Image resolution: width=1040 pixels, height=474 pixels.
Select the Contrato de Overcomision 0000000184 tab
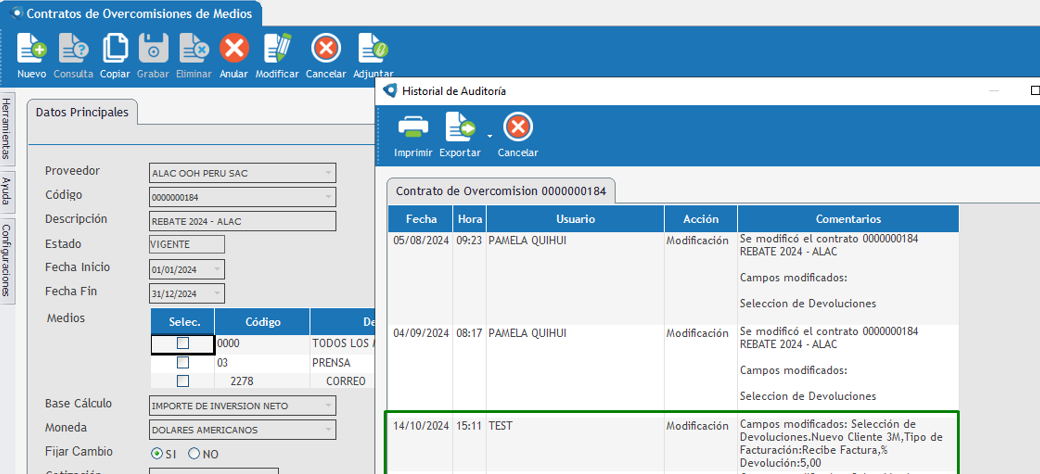click(x=501, y=191)
